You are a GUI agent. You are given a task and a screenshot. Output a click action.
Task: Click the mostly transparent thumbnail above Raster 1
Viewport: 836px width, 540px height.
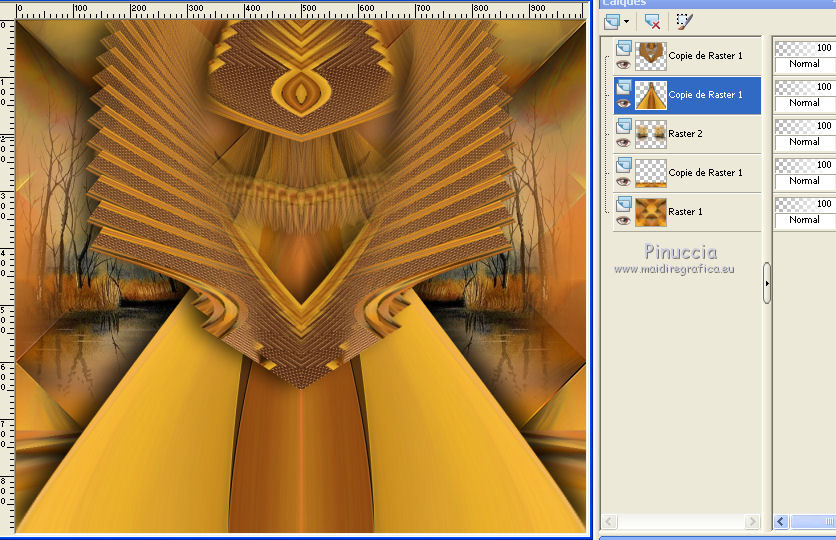[650, 173]
